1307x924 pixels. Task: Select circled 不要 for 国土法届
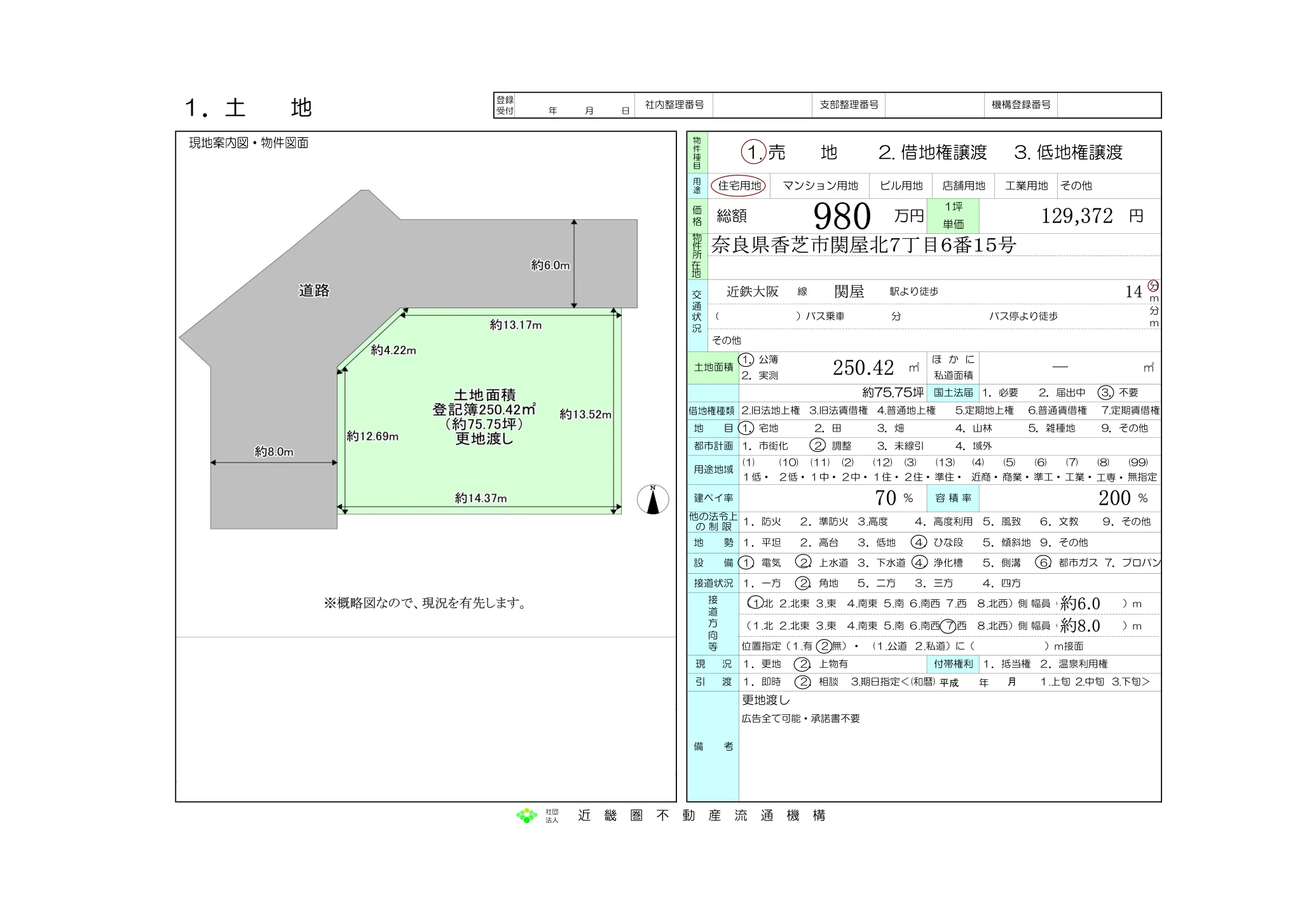coord(1118,393)
